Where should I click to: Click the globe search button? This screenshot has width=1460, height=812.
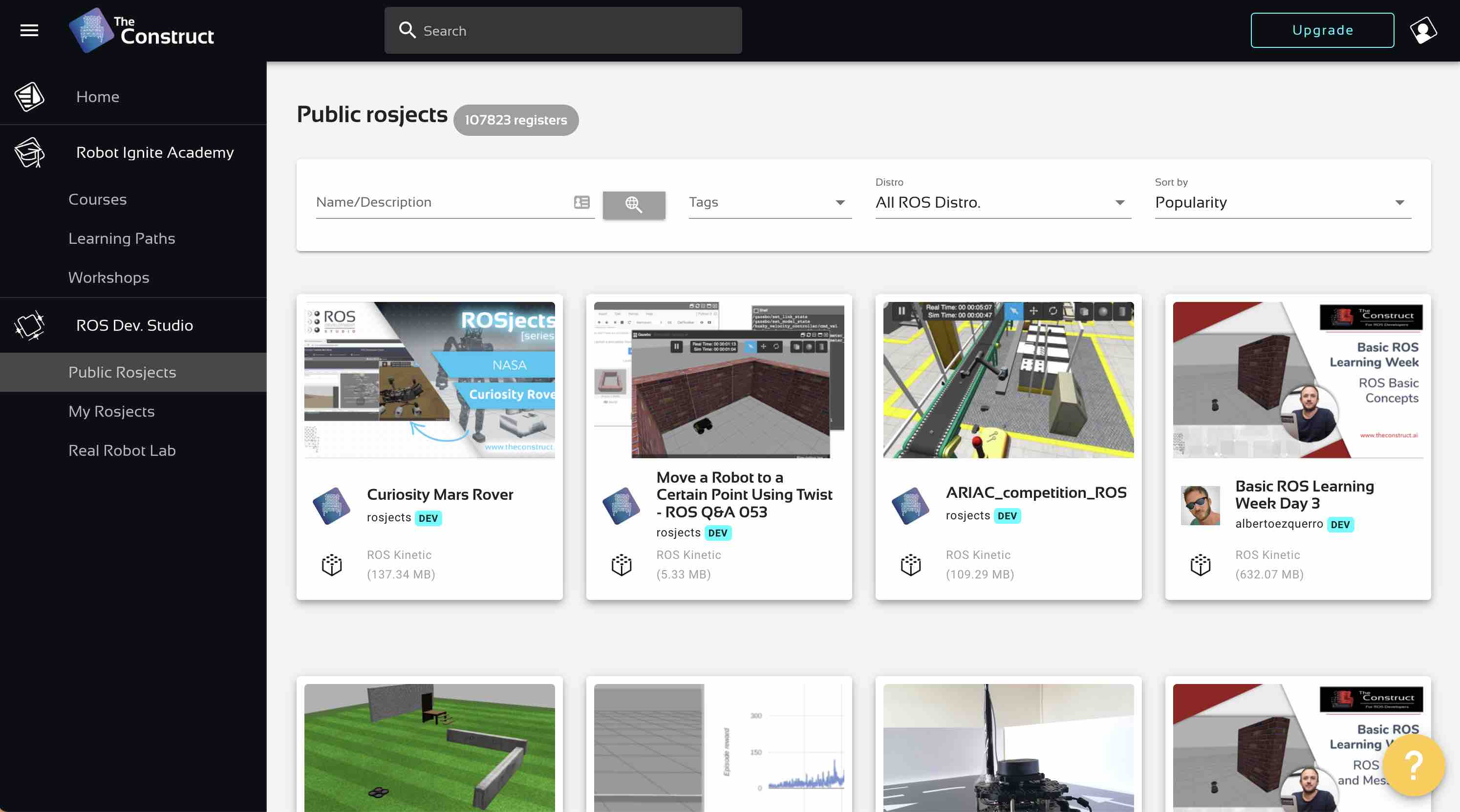click(x=634, y=205)
